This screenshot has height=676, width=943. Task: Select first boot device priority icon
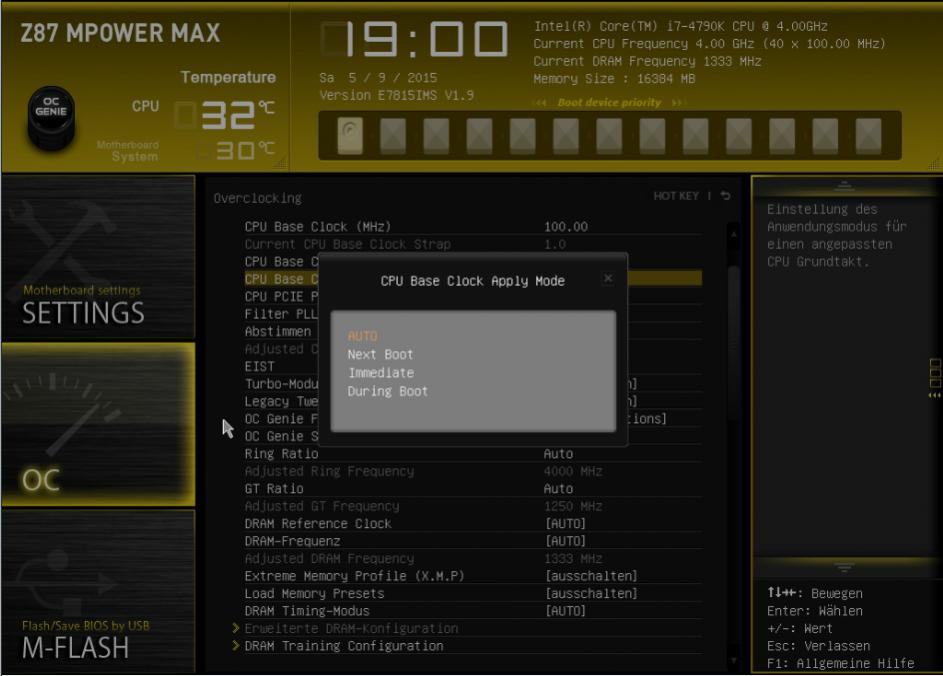coord(350,135)
